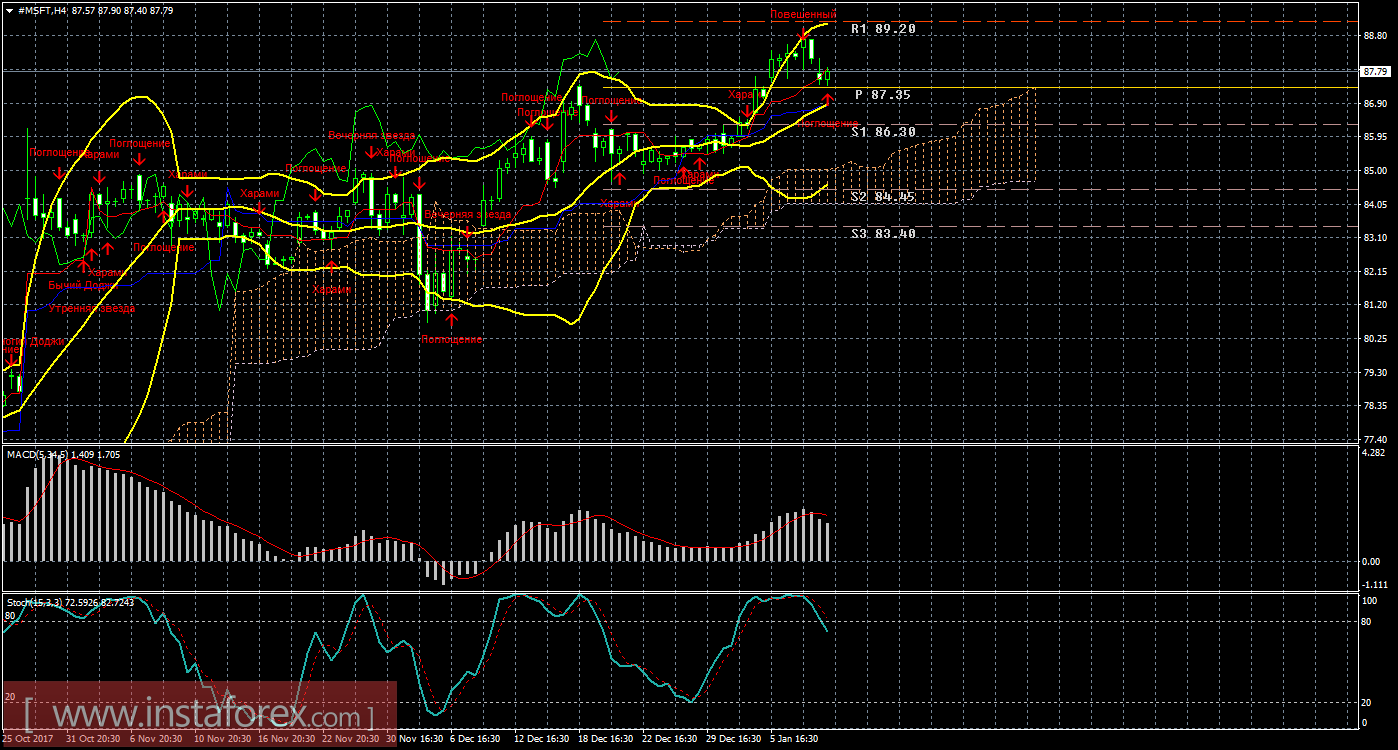
Task: Click 88.80 on the price scale
Action: pos(1376,37)
